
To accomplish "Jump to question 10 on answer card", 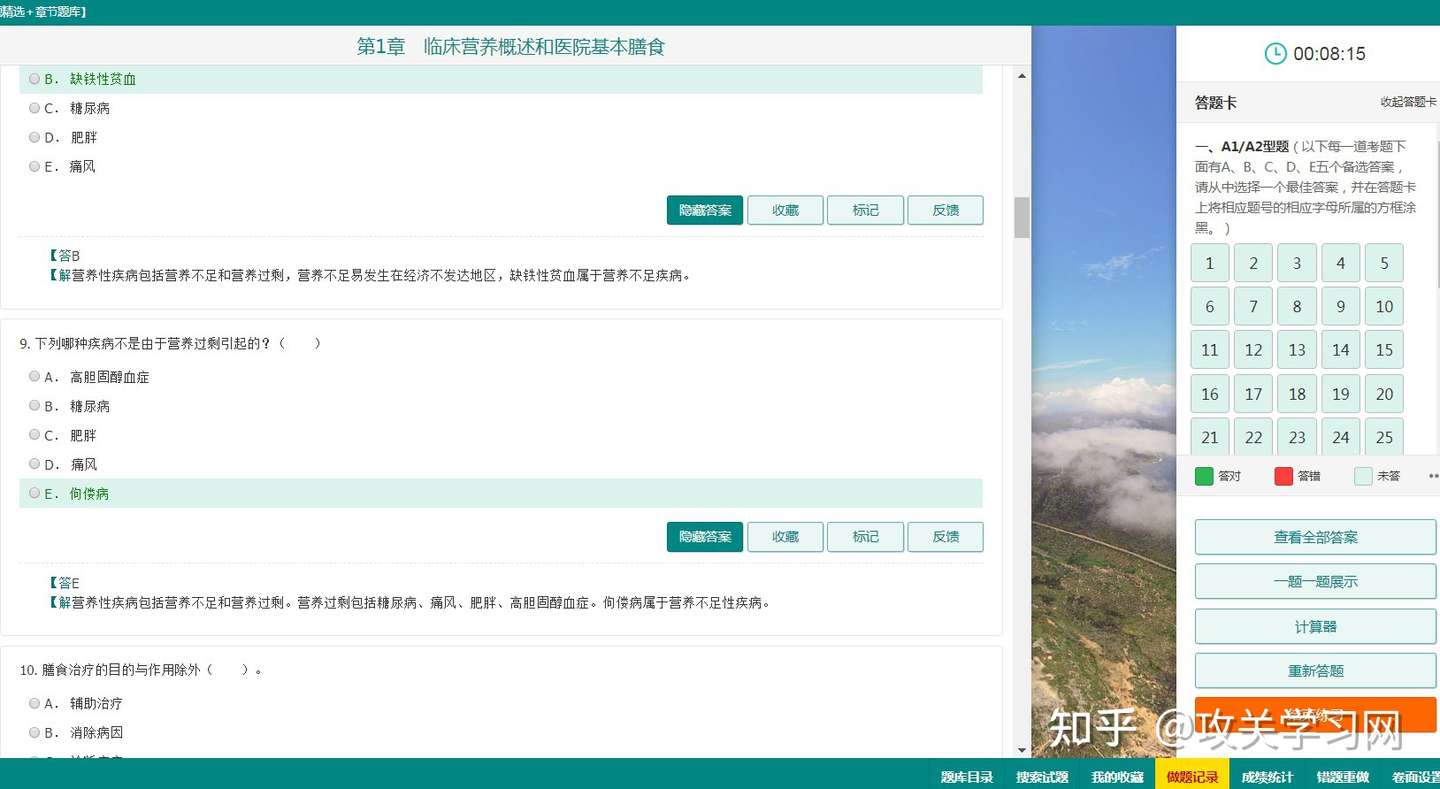I will tap(1384, 307).
